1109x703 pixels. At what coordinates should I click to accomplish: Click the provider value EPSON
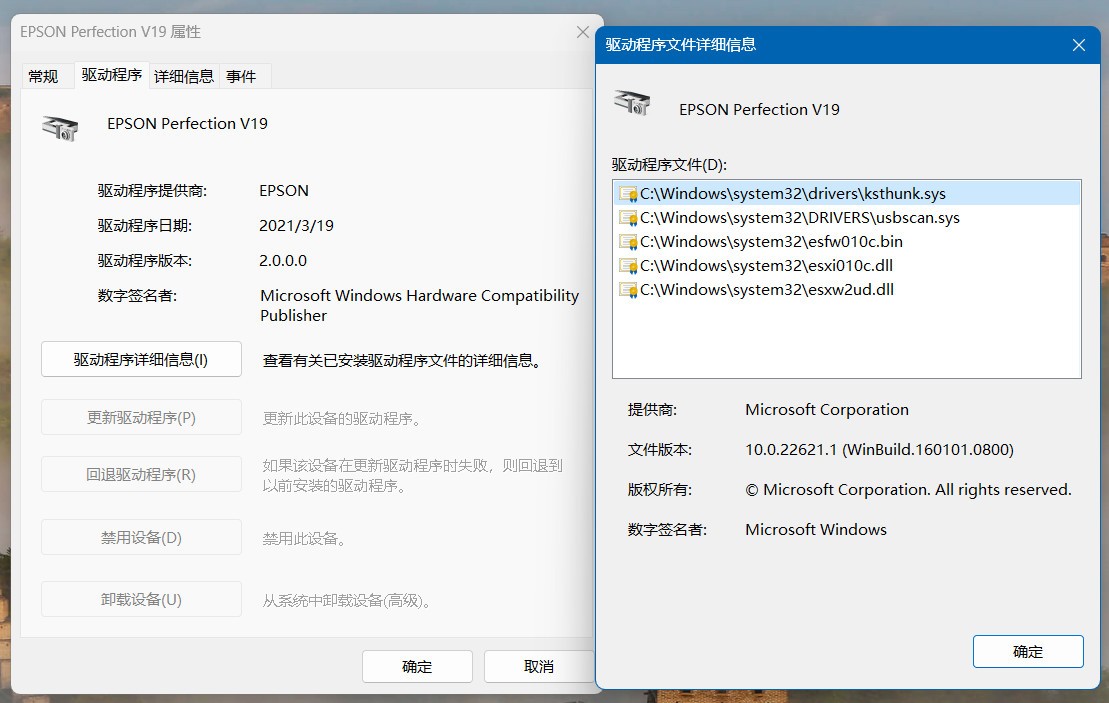[x=284, y=191]
